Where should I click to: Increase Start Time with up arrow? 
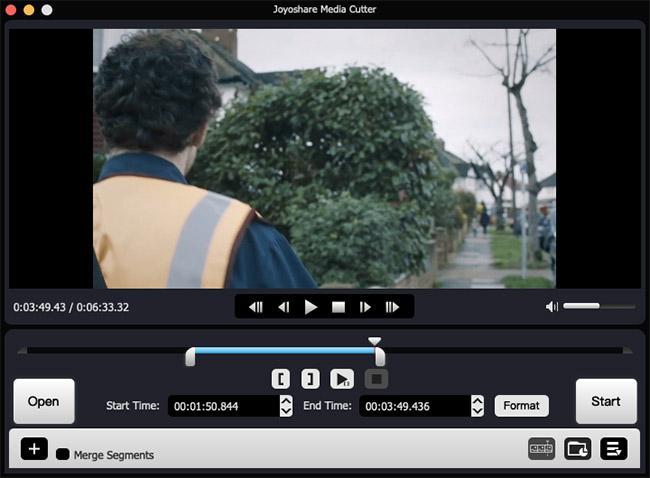pyautogui.click(x=286, y=400)
